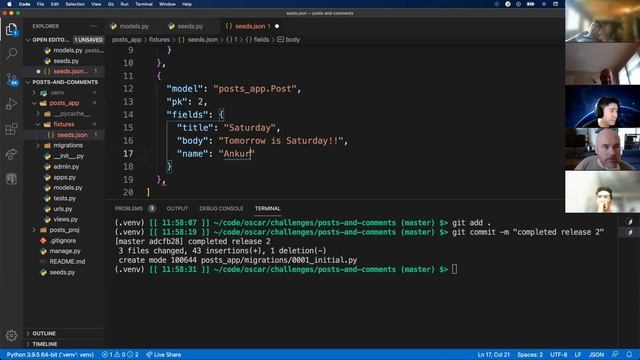Open manage.py in the file tree
Viewport: 640px width, 360px height.
tap(64, 251)
